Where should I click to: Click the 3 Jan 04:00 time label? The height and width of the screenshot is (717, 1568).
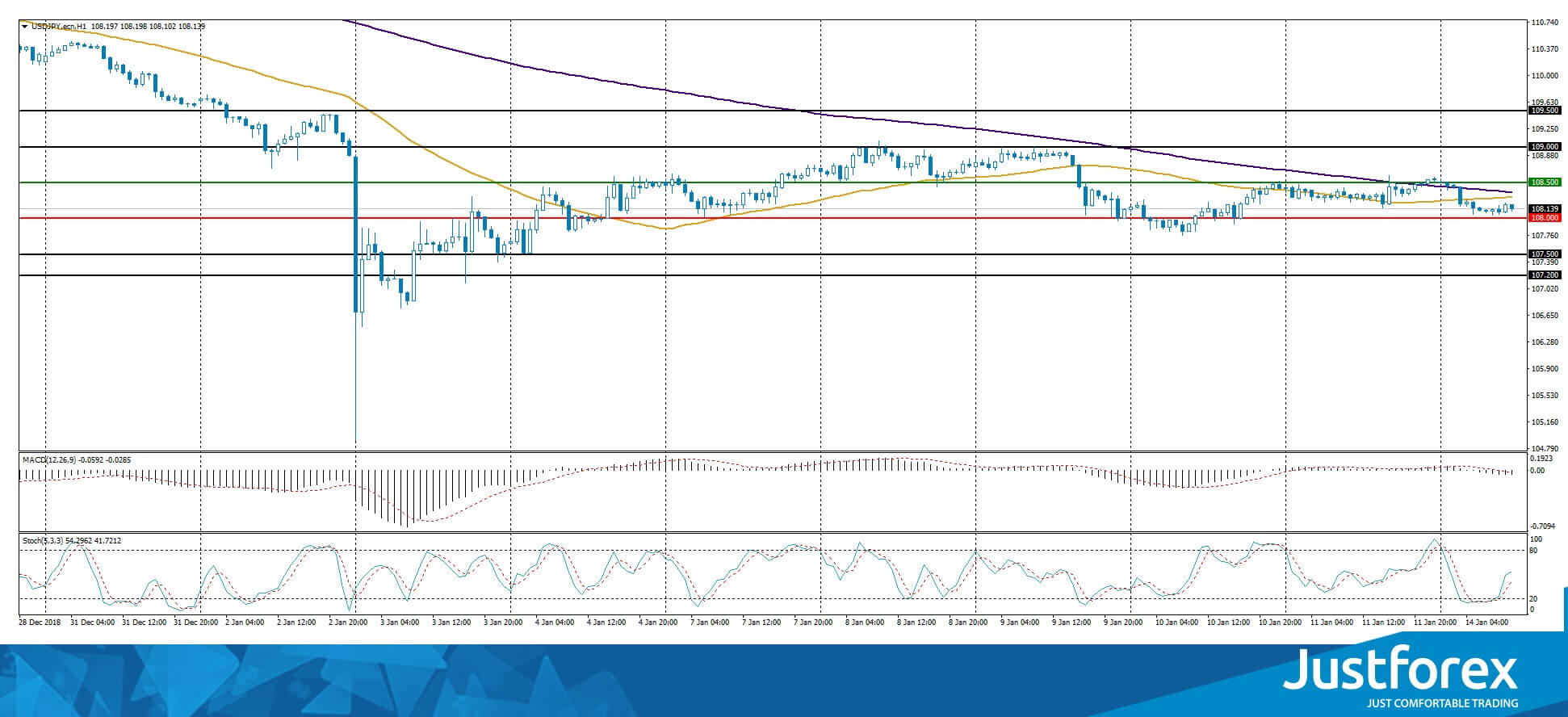tap(401, 623)
